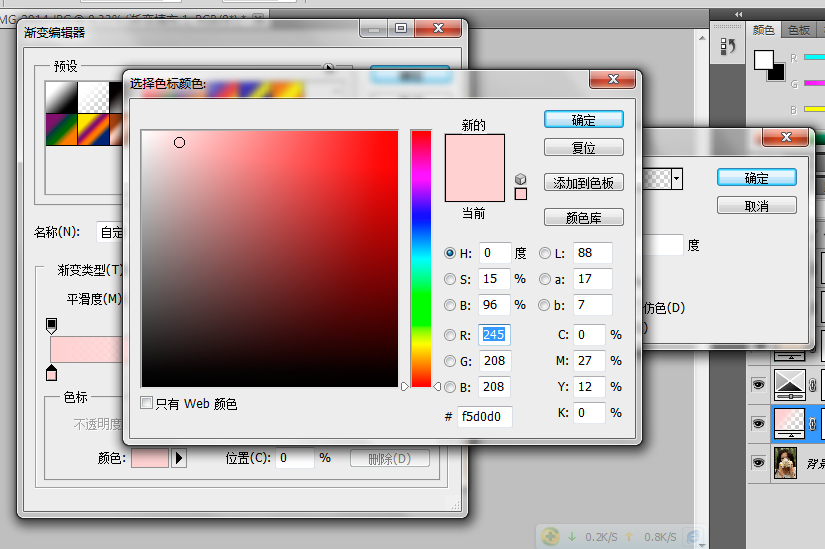The height and width of the screenshot is (549, 825).
Task: Toggle visibility of the adjustment layer
Action: click(758, 385)
